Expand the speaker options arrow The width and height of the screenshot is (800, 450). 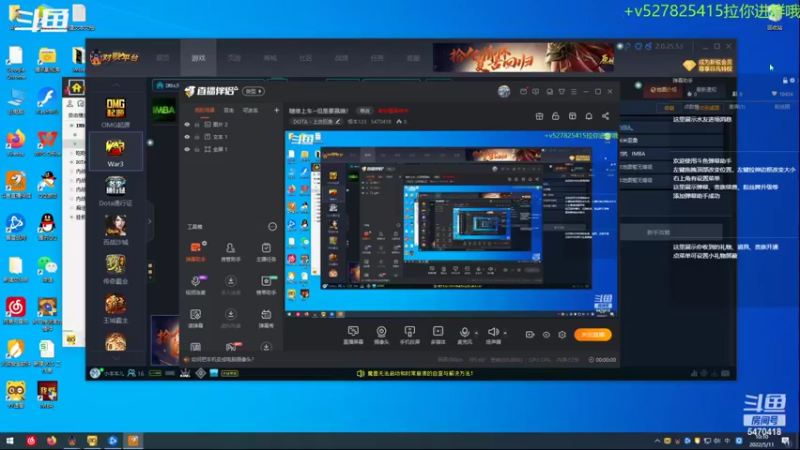tap(505, 333)
